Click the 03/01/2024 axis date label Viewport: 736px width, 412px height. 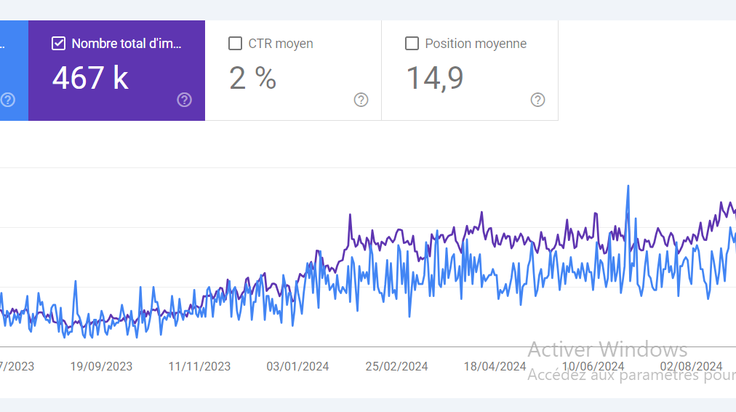298,366
